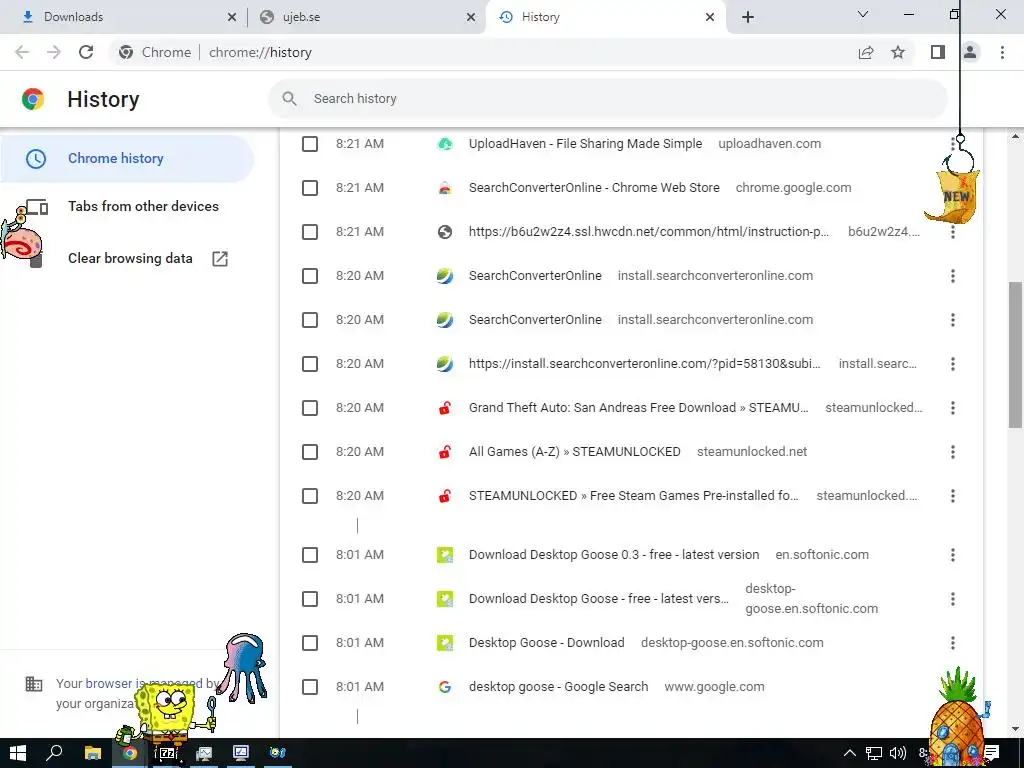Screen dimensions: 1024x768
Task: Click the steamunlocked favicon on All Games row
Action: (x=445, y=452)
